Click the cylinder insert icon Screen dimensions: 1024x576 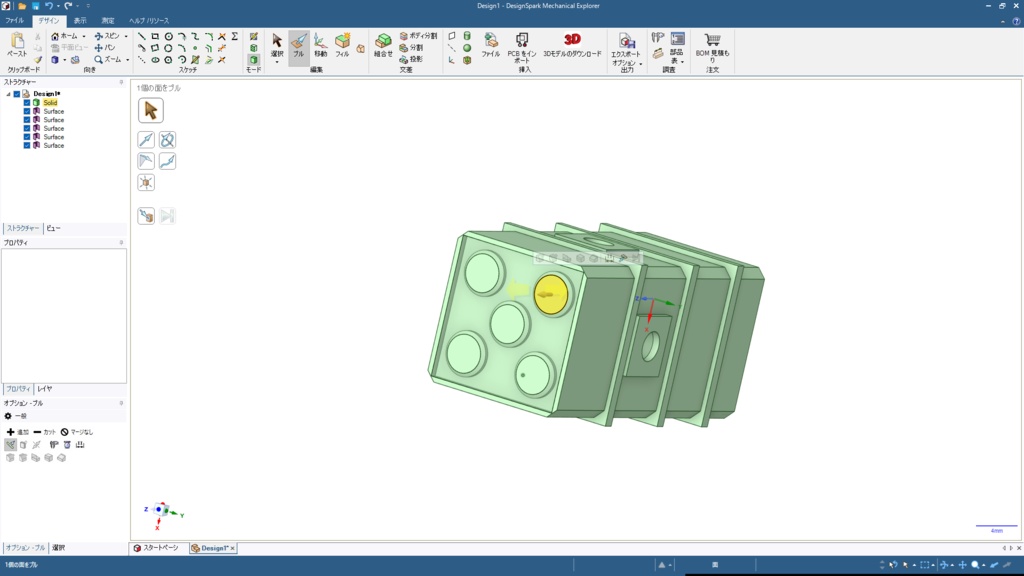pyautogui.click(x=467, y=37)
